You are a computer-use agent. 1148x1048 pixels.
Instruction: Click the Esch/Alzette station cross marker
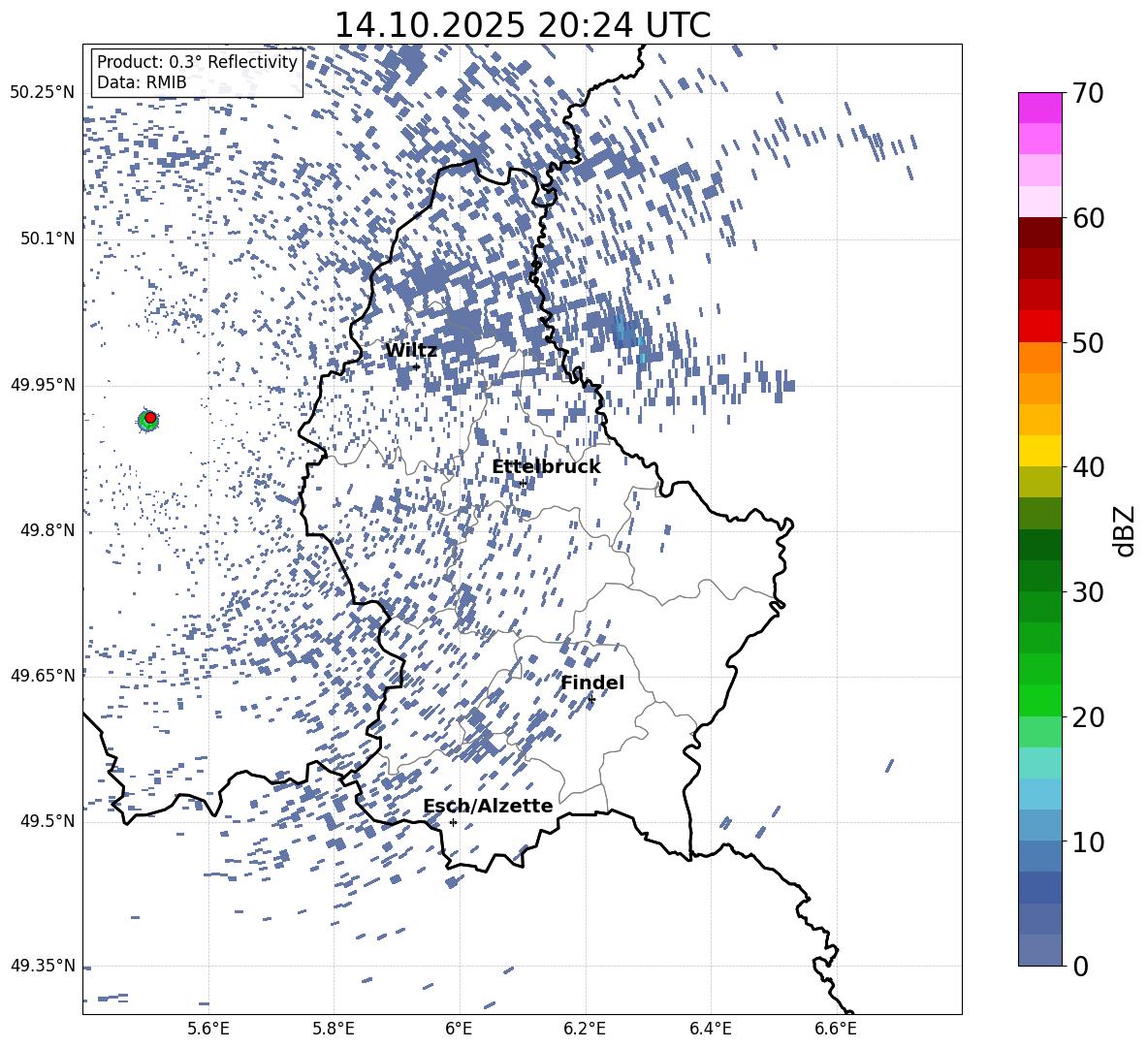click(x=453, y=822)
